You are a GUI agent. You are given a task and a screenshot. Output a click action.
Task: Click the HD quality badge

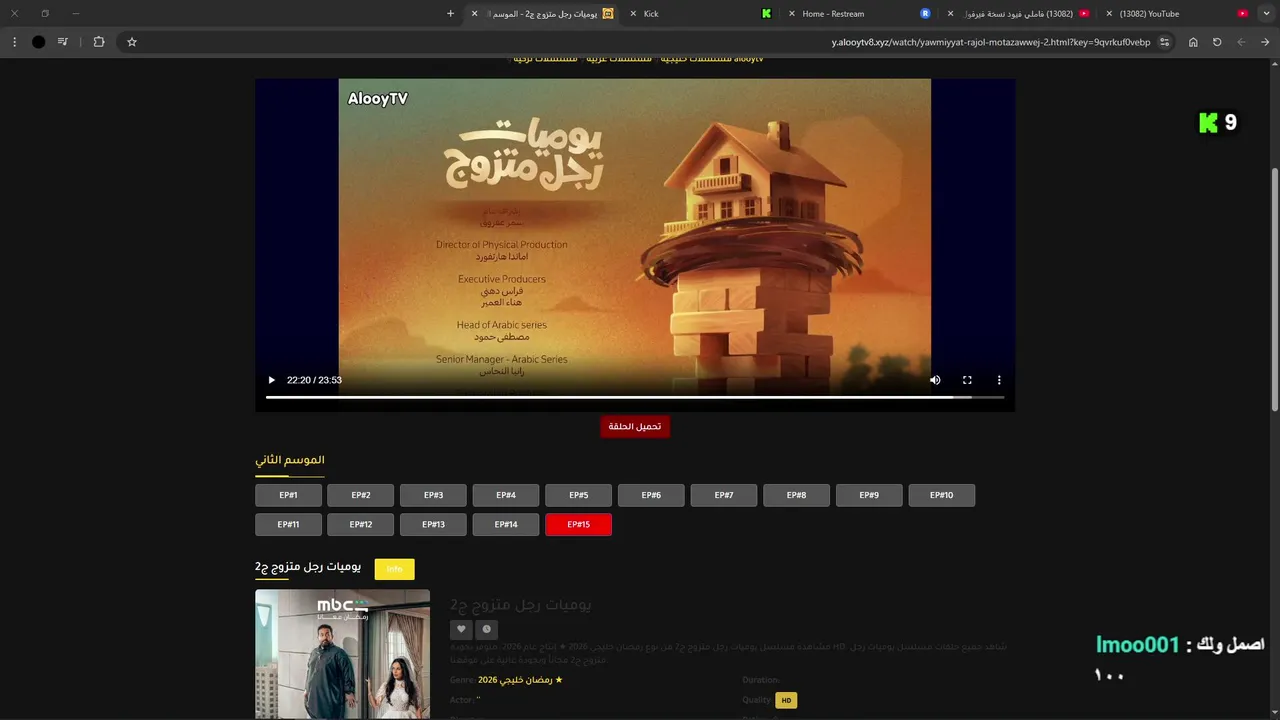pos(786,700)
